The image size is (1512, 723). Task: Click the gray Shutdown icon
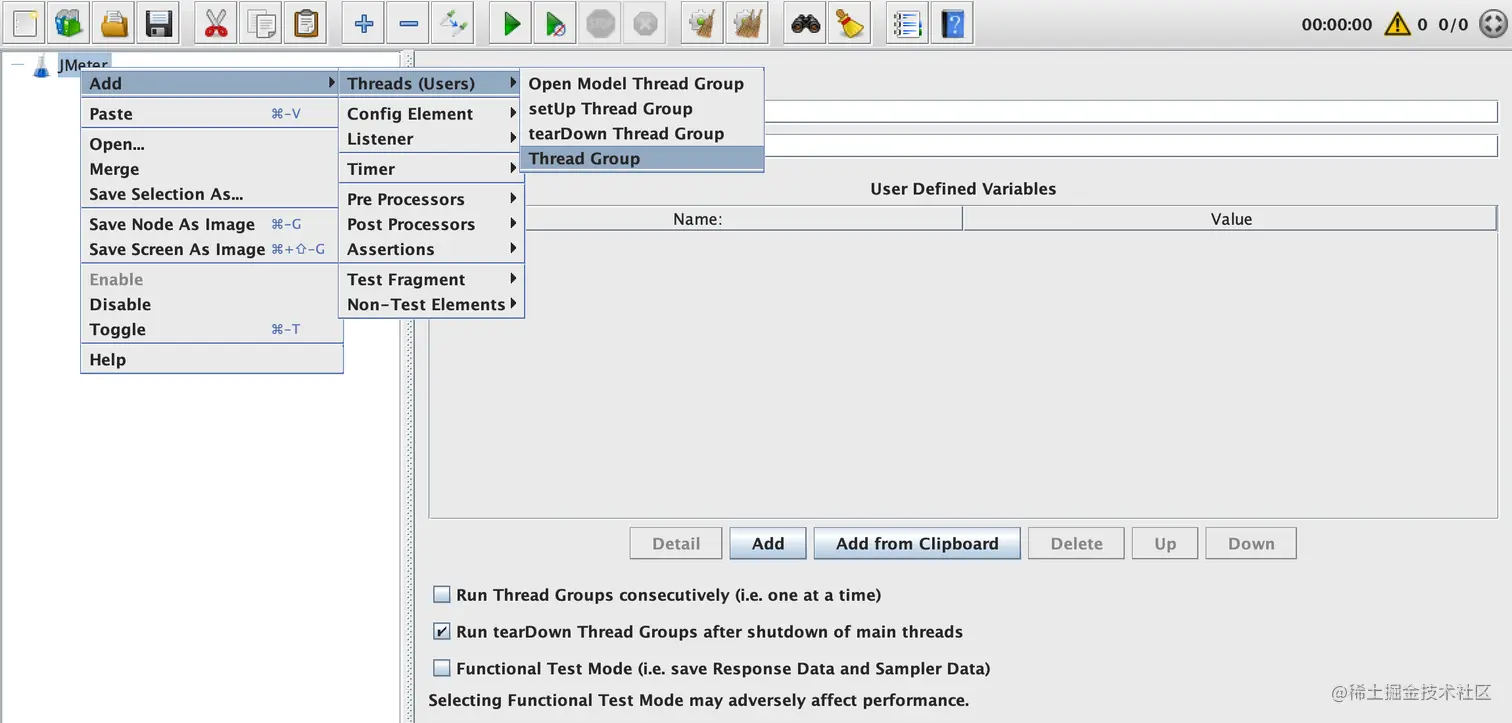click(x=645, y=23)
